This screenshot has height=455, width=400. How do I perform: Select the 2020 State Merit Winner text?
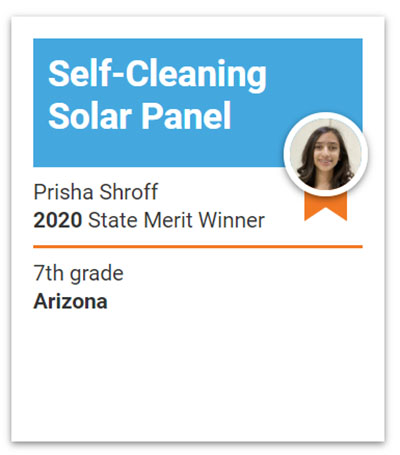[149, 220]
